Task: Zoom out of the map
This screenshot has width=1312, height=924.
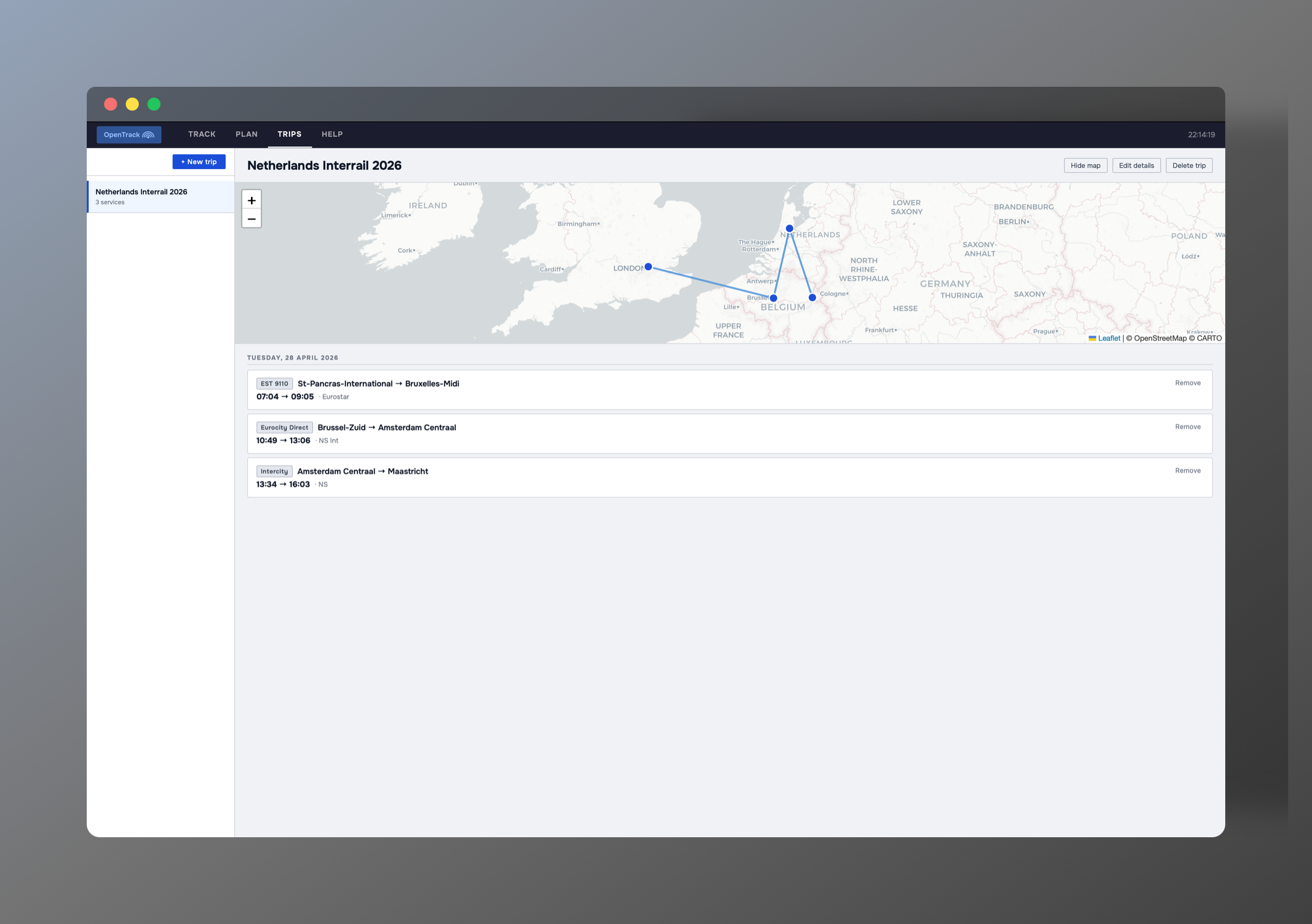Action: 252,219
